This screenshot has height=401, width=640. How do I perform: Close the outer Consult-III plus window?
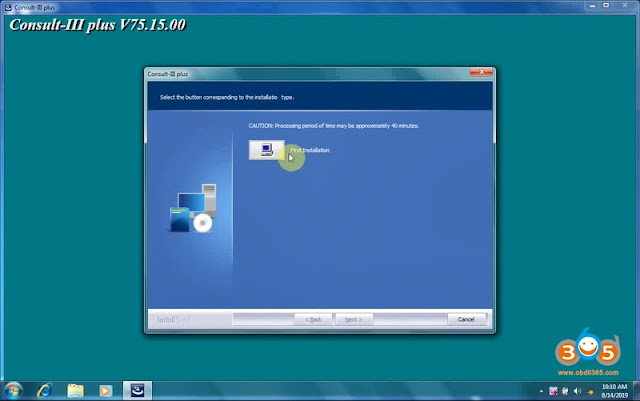point(624,6)
